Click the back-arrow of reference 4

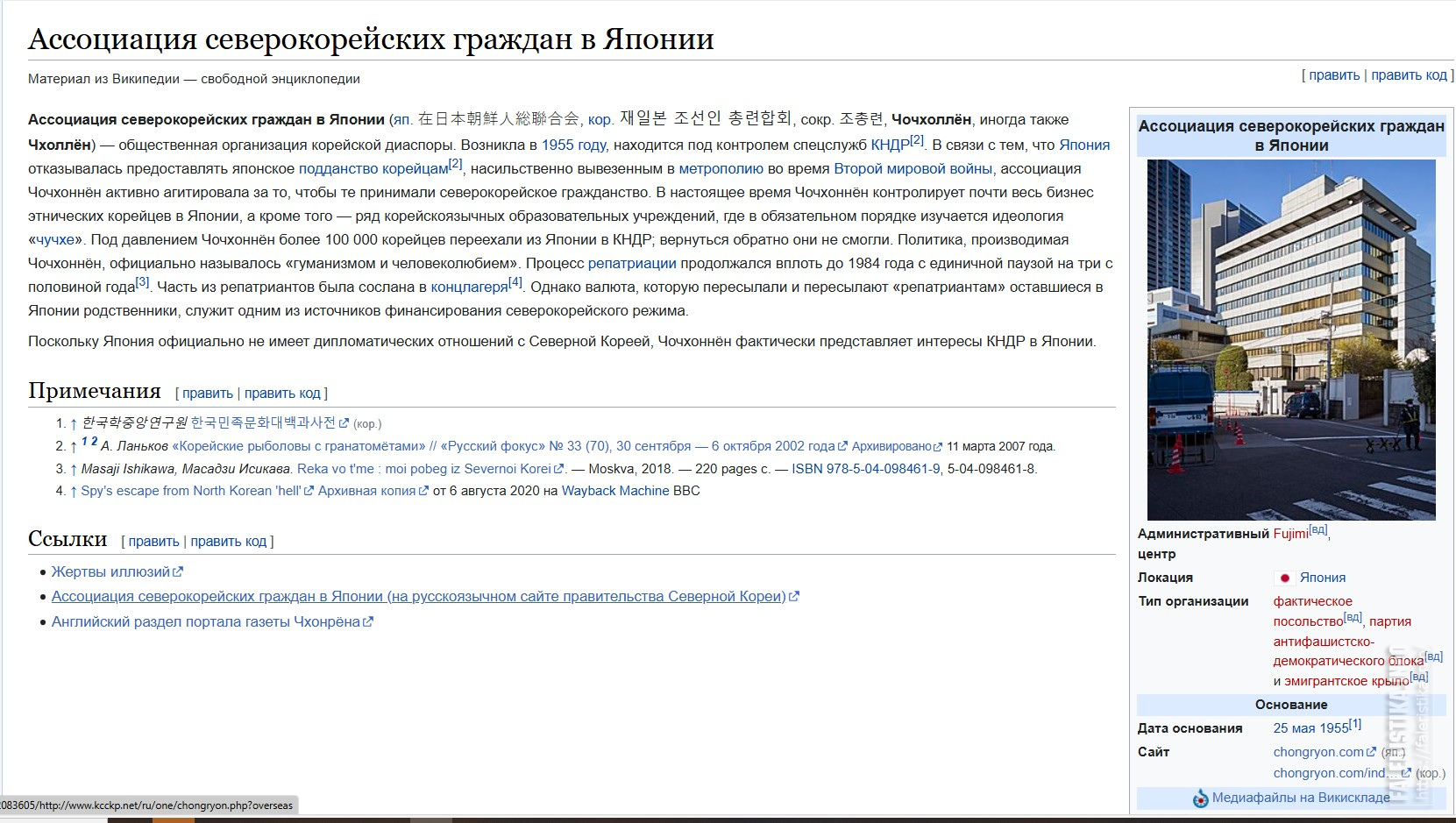click(74, 491)
